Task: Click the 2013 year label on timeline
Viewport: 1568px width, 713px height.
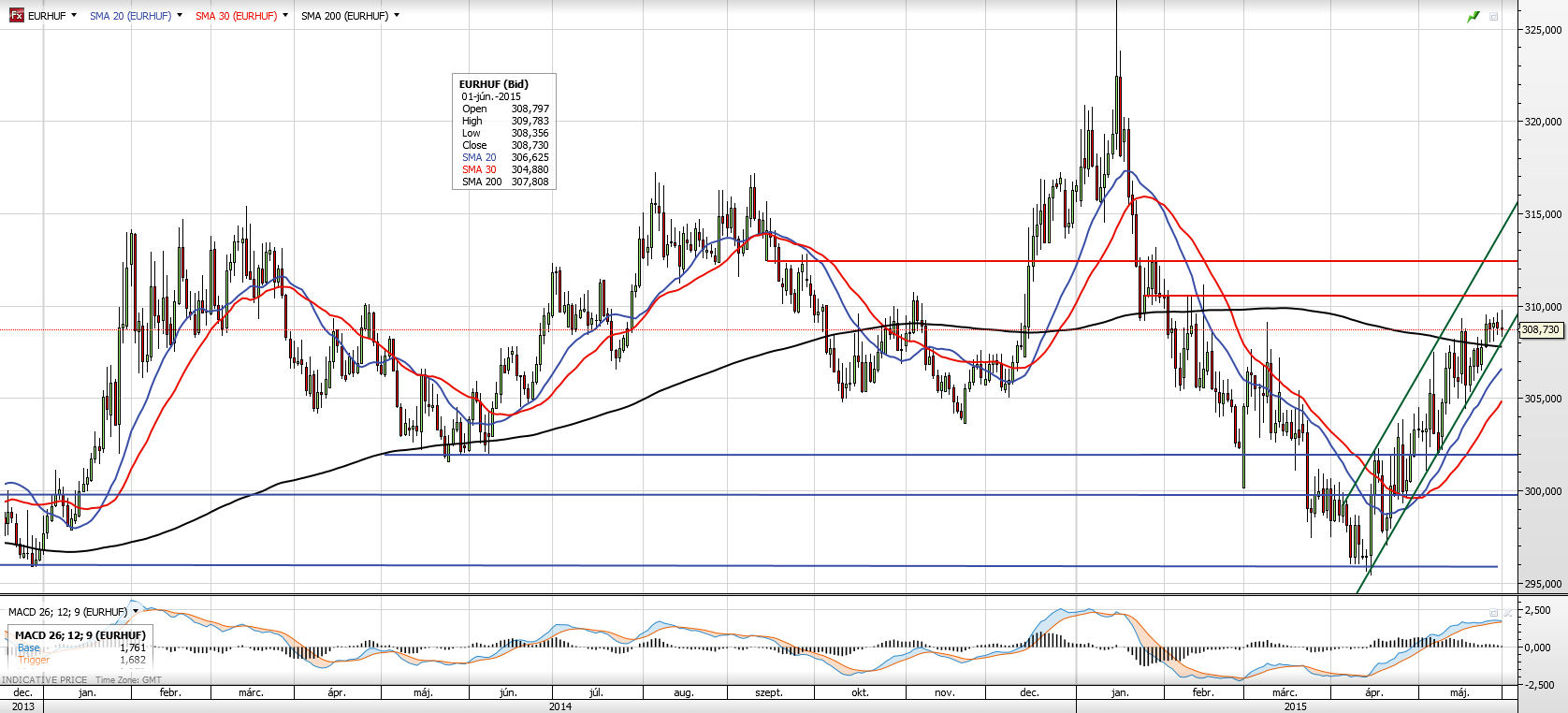Action: (22, 706)
